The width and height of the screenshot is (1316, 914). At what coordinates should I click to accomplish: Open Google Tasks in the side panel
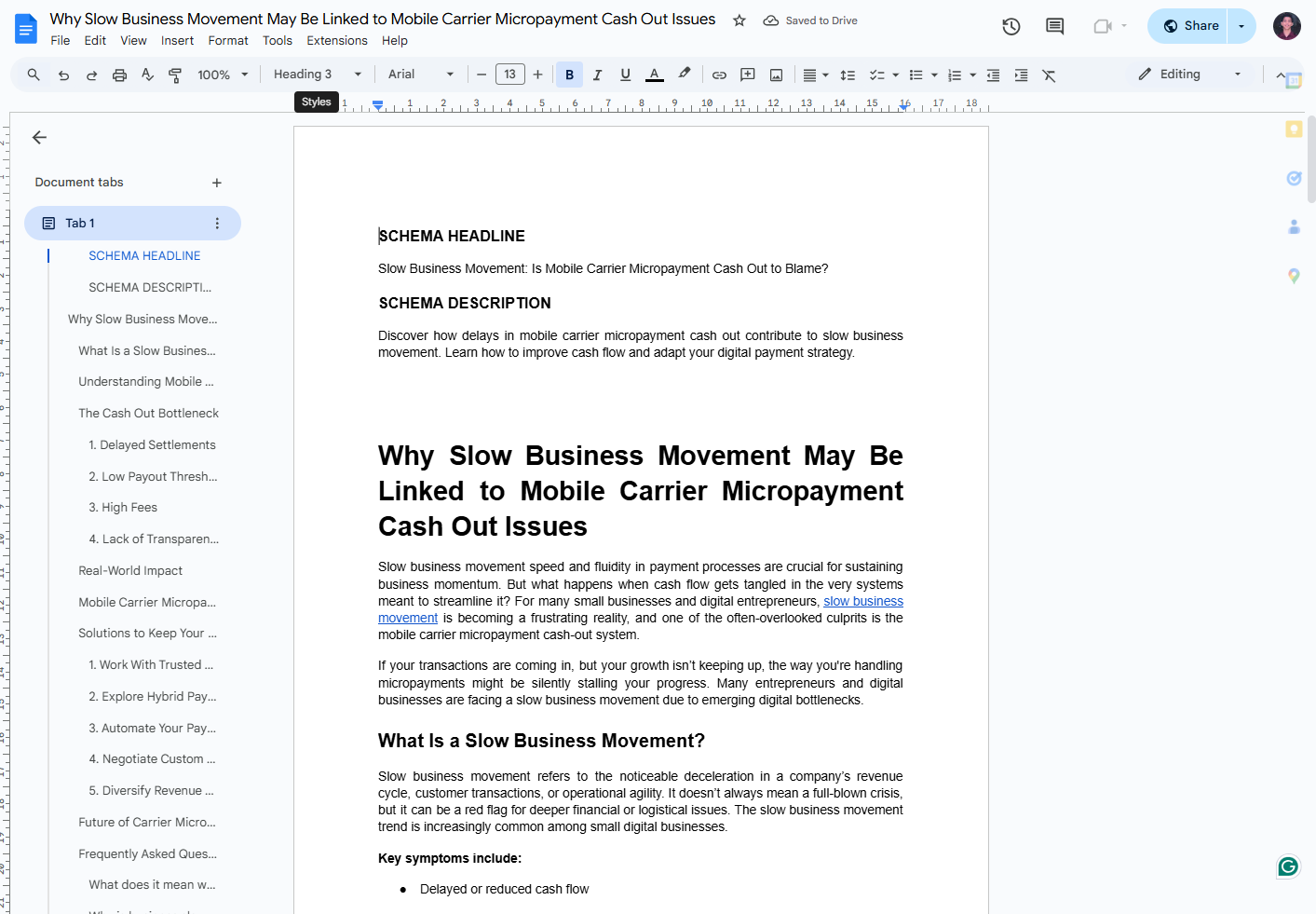(1294, 178)
